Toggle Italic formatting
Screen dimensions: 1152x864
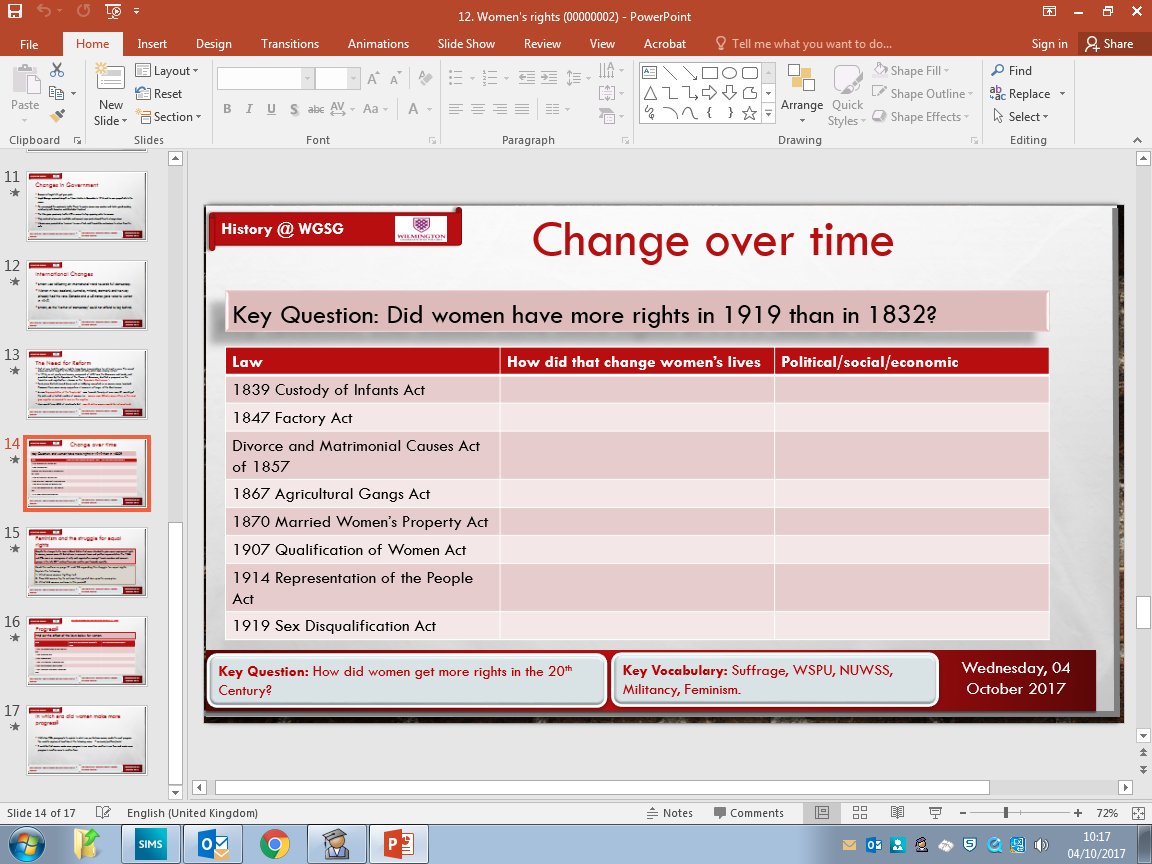[249, 109]
